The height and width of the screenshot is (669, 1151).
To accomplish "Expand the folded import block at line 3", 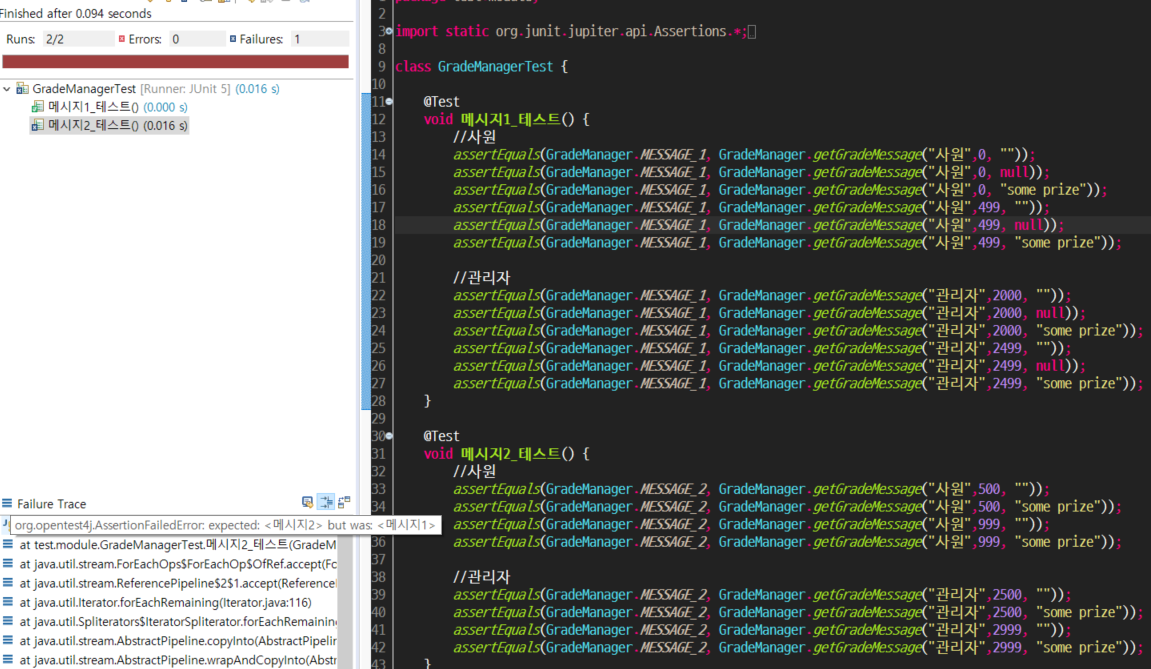I will point(389,32).
